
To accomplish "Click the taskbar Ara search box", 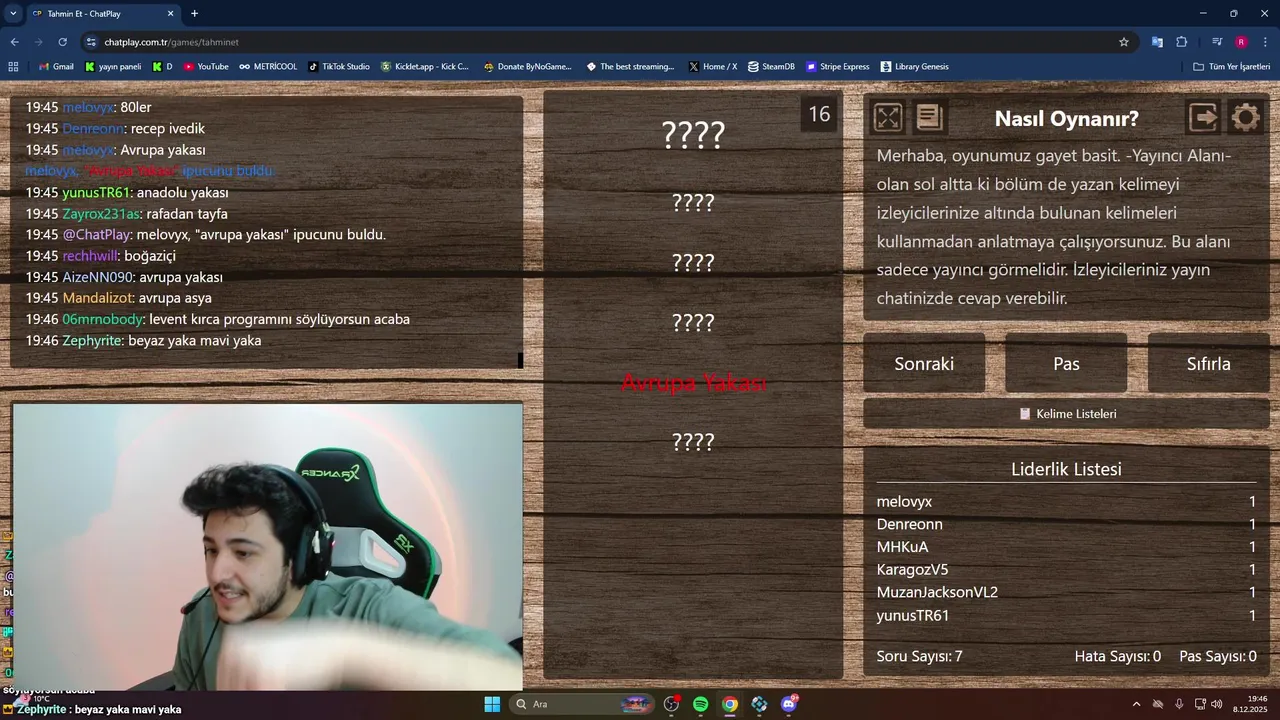I will tap(582, 704).
